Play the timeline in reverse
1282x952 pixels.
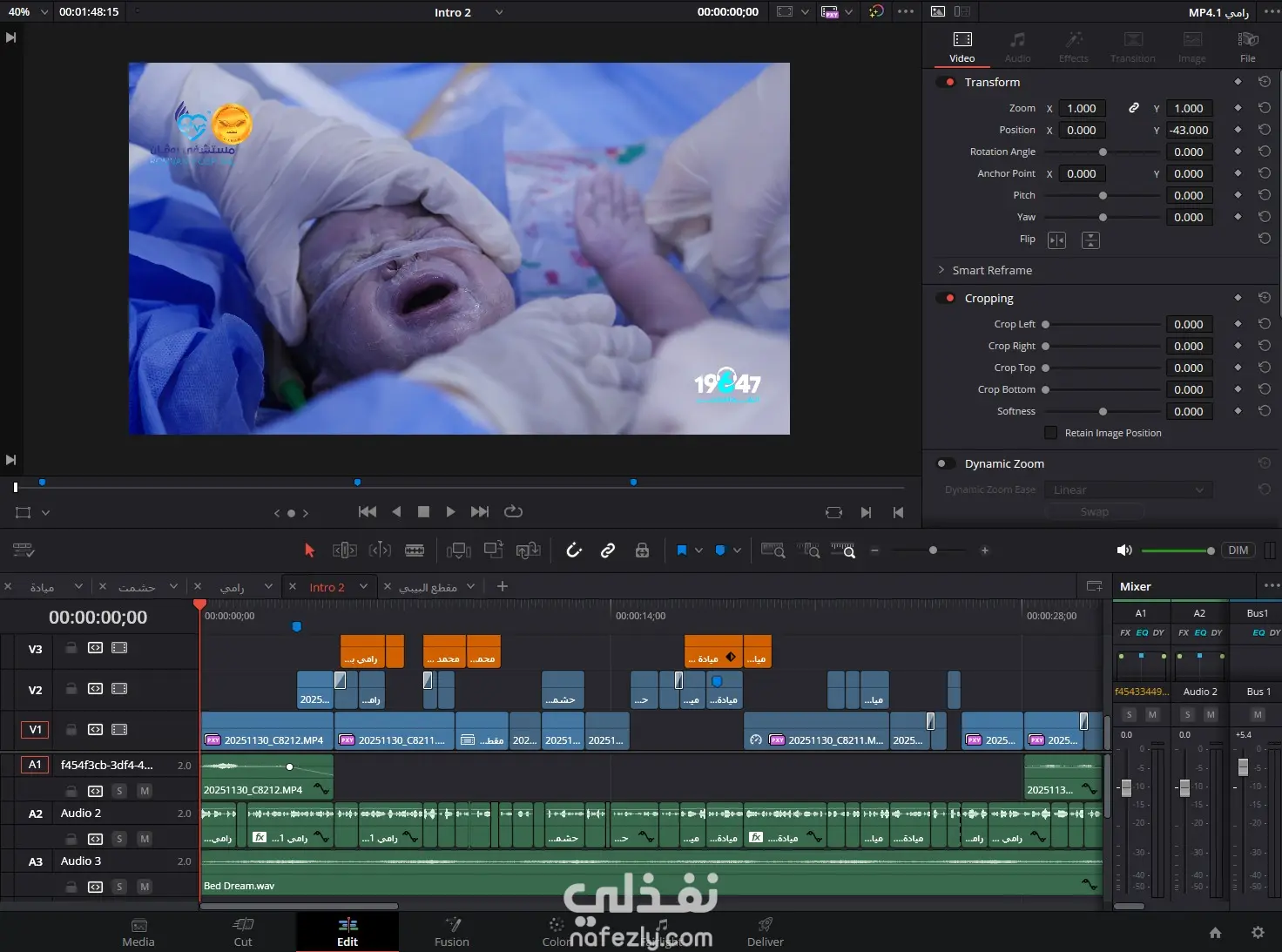pyautogui.click(x=396, y=512)
